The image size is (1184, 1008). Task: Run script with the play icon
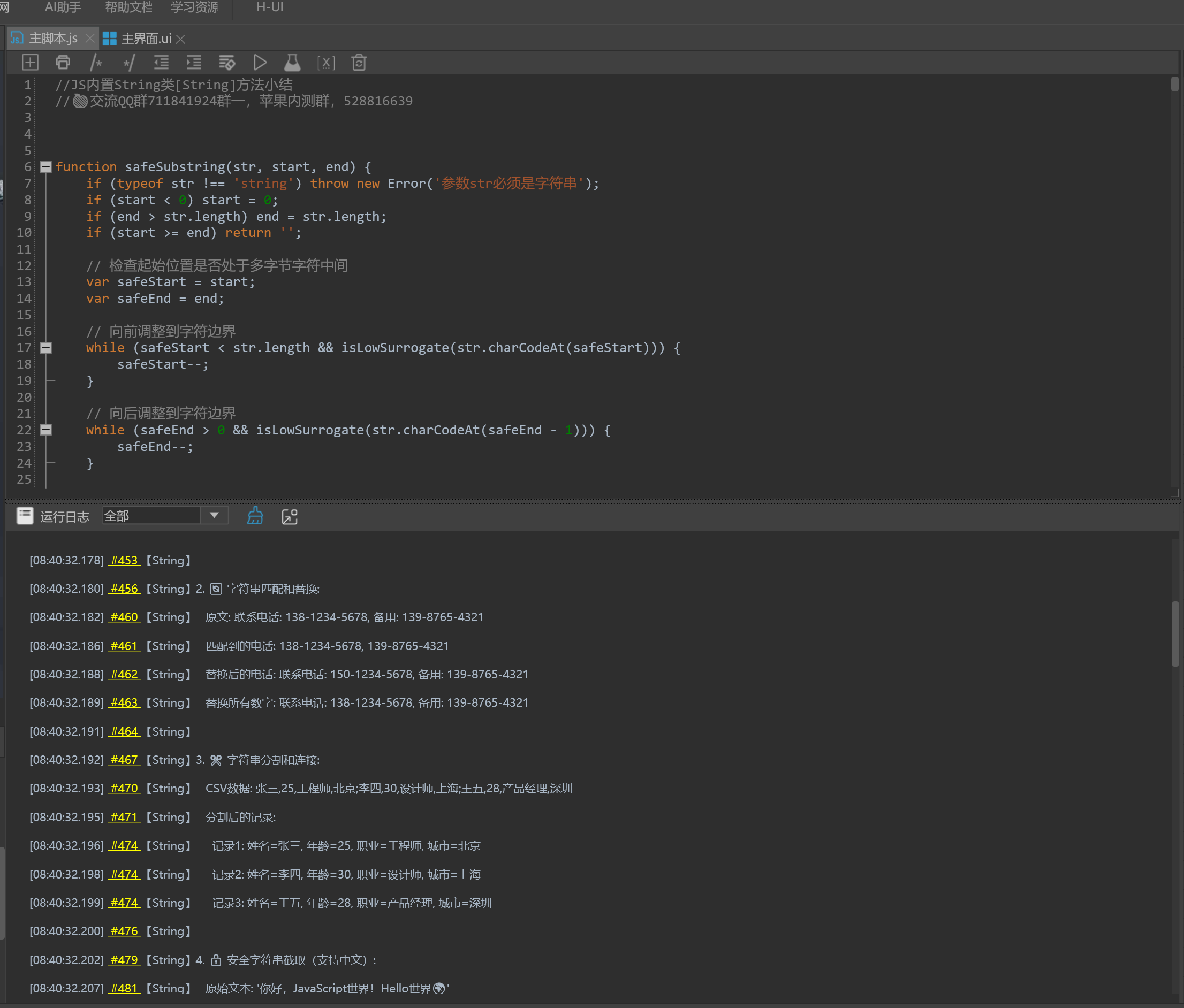tap(260, 62)
